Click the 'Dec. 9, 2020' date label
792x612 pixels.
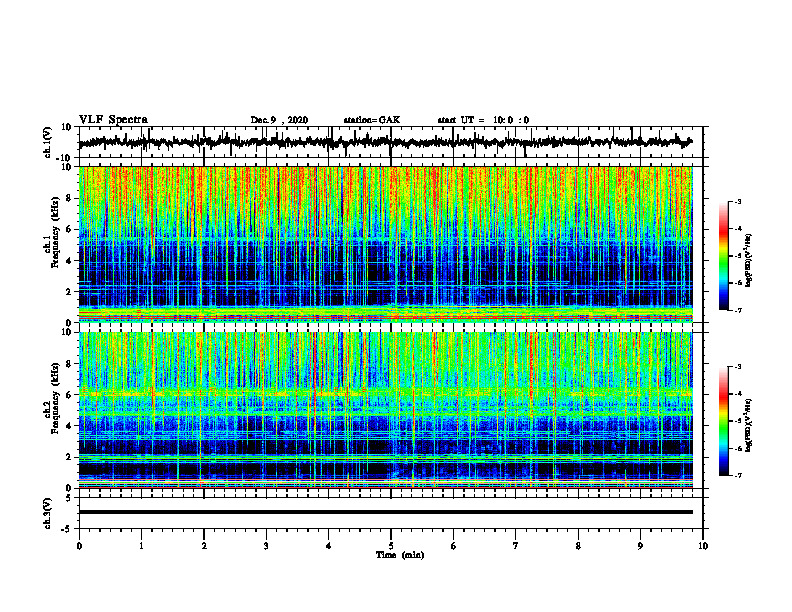pos(279,120)
